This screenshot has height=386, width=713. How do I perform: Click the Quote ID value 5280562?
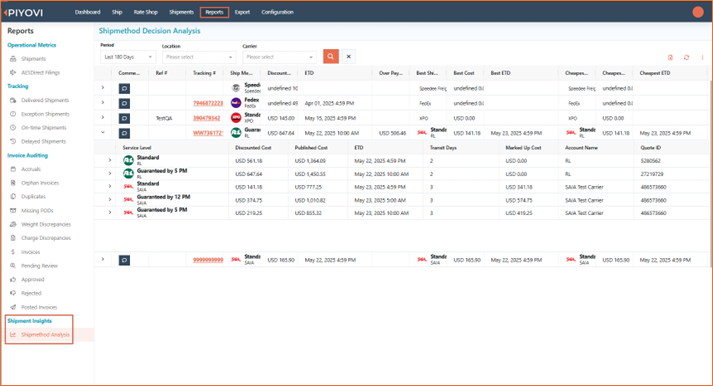[650, 160]
